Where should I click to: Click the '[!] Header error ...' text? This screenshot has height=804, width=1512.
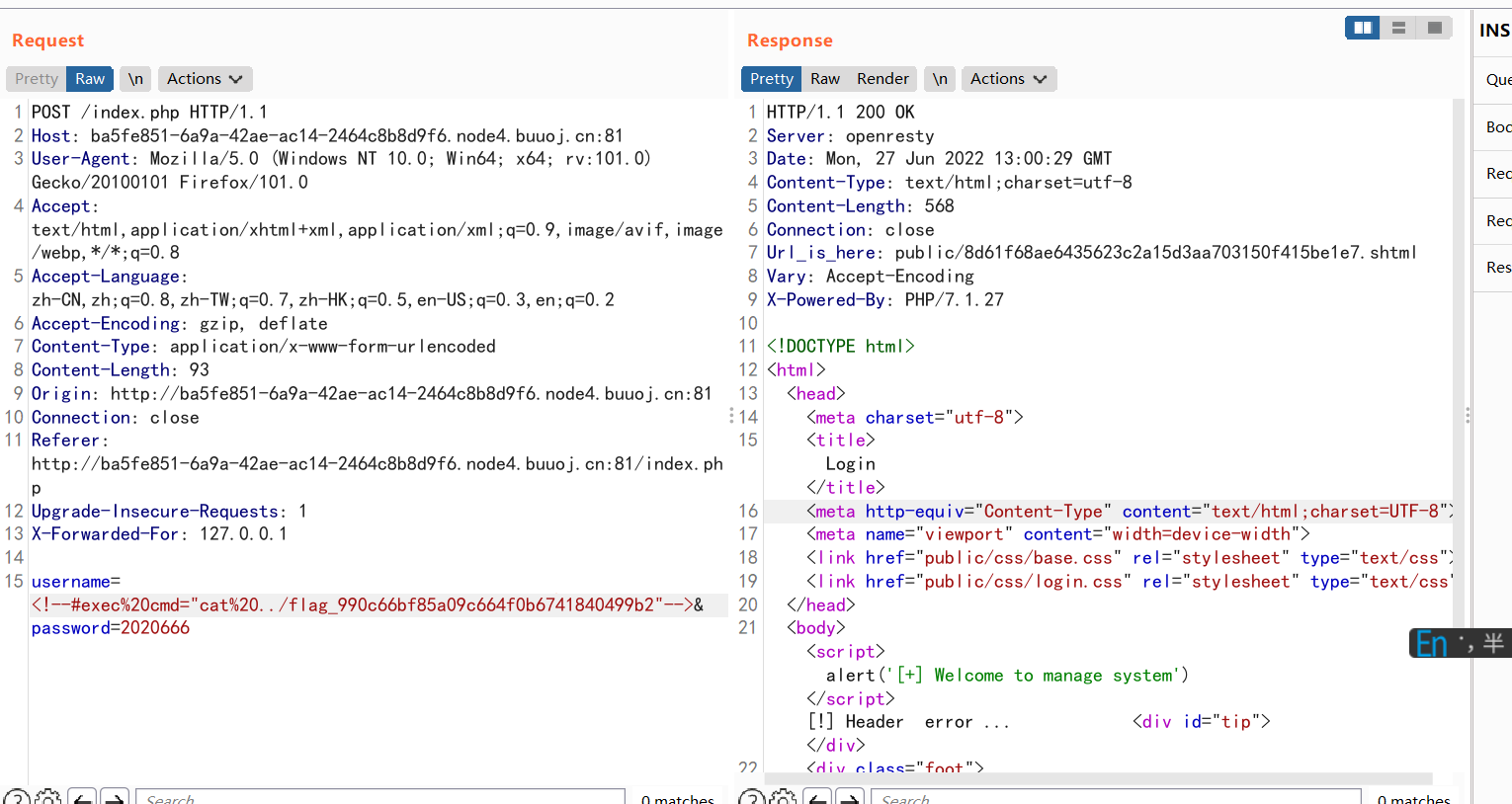tap(908, 722)
